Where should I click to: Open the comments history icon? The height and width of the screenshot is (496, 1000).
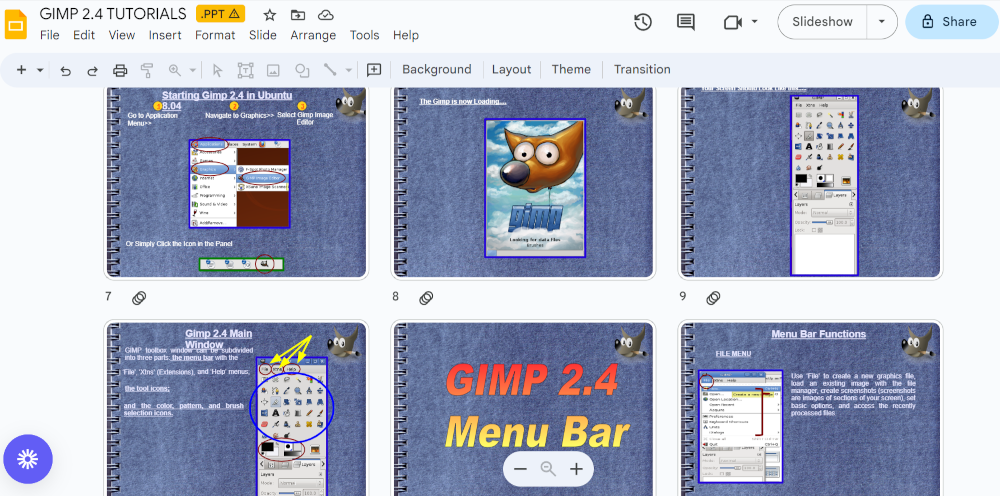686,22
